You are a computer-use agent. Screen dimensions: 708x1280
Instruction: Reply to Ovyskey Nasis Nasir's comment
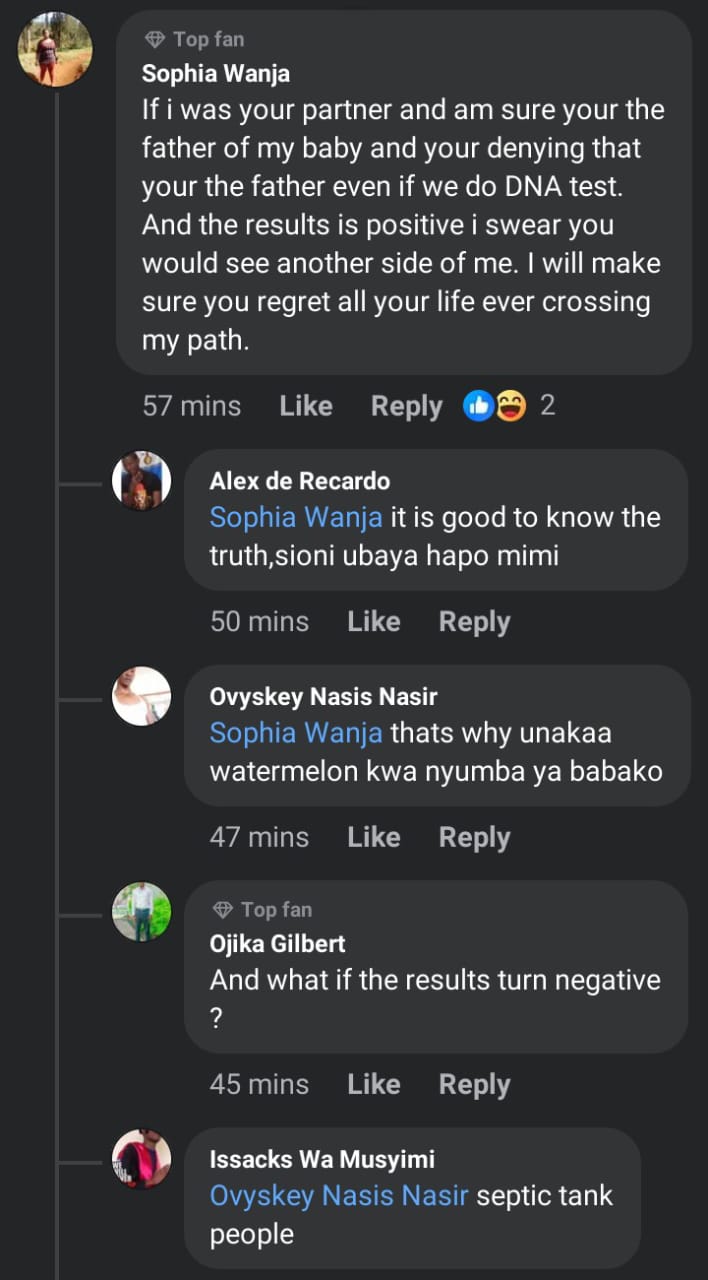pos(474,837)
